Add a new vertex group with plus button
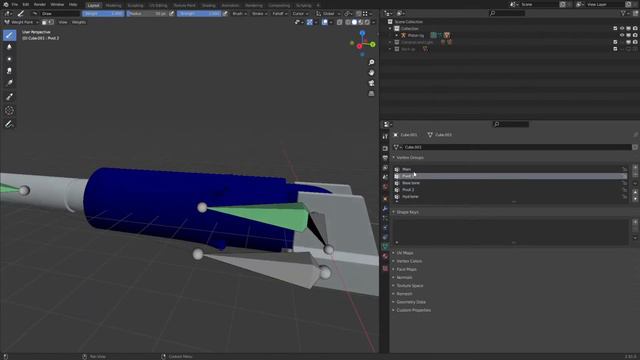The width and height of the screenshot is (640, 360). pyautogui.click(x=635, y=167)
